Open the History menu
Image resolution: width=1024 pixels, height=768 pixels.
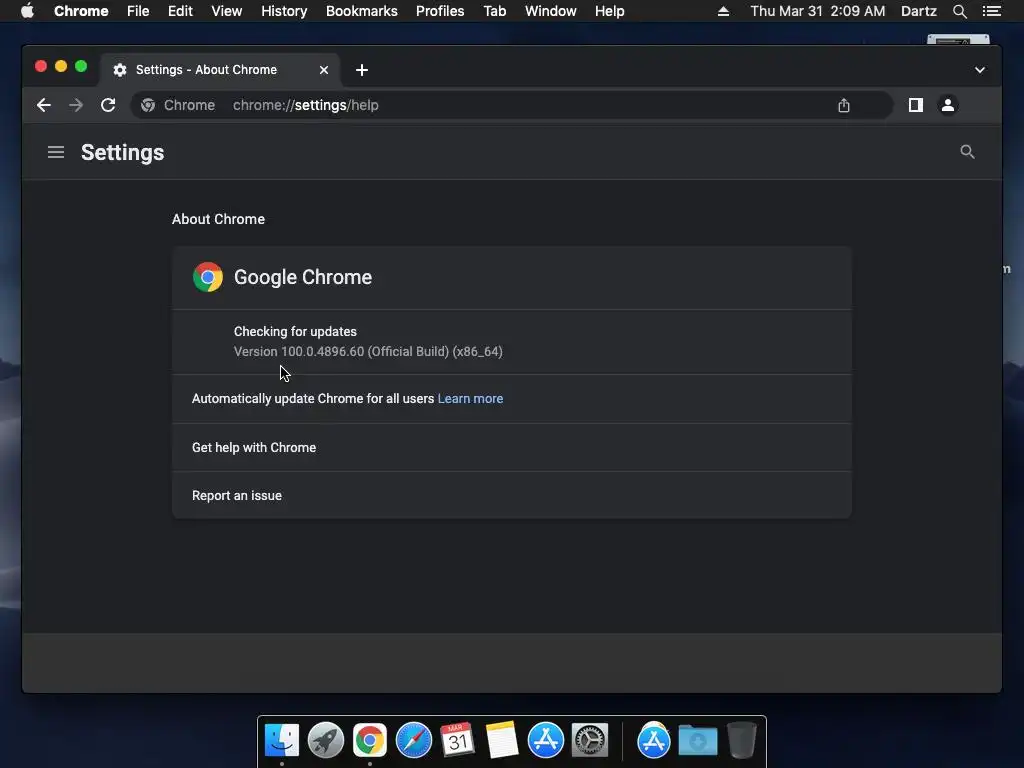point(284,11)
